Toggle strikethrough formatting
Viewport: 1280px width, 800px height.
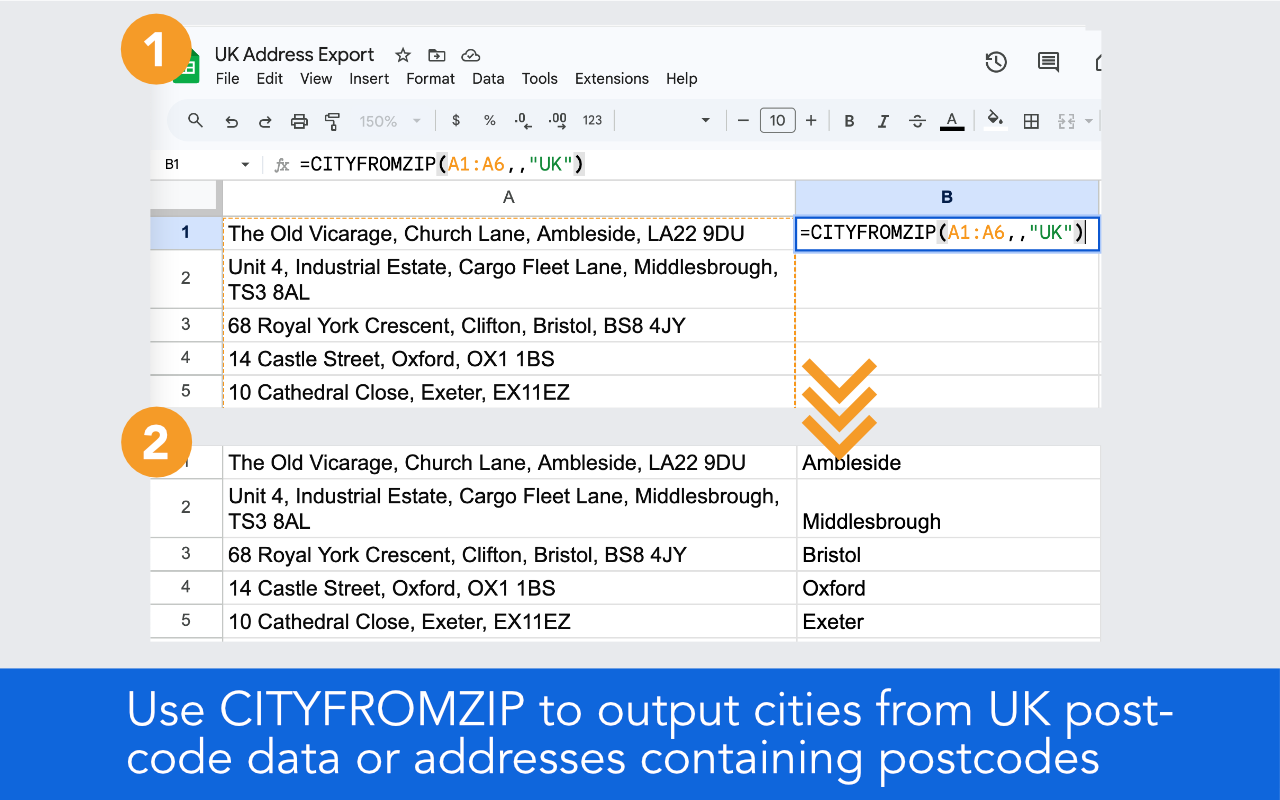click(917, 121)
